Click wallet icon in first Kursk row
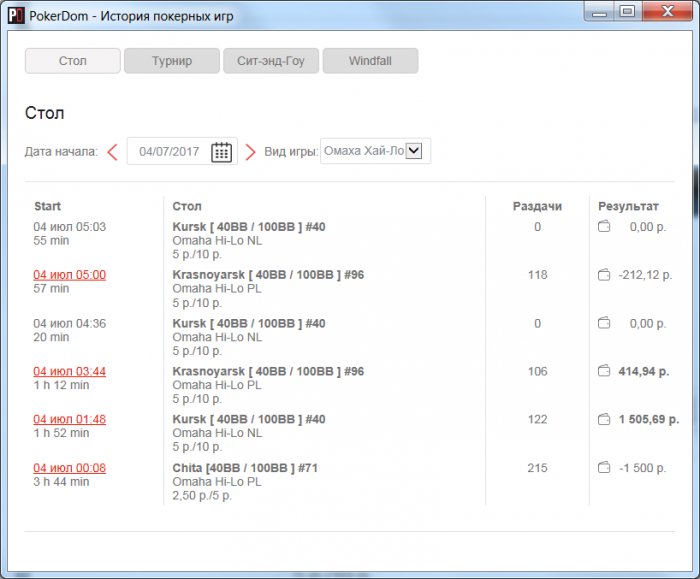The width and height of the screenshot is (700, 579). (x=604, y=226)
